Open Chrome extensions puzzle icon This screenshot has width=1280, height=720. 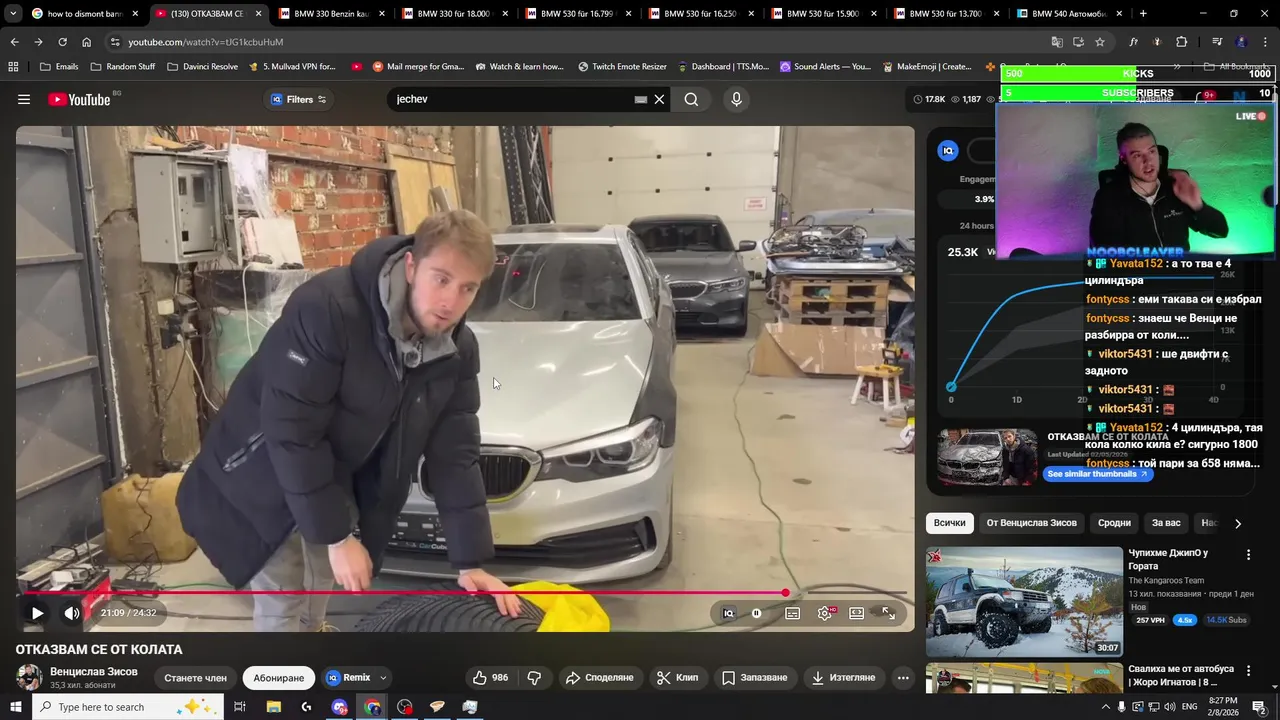coord(1182,42)
